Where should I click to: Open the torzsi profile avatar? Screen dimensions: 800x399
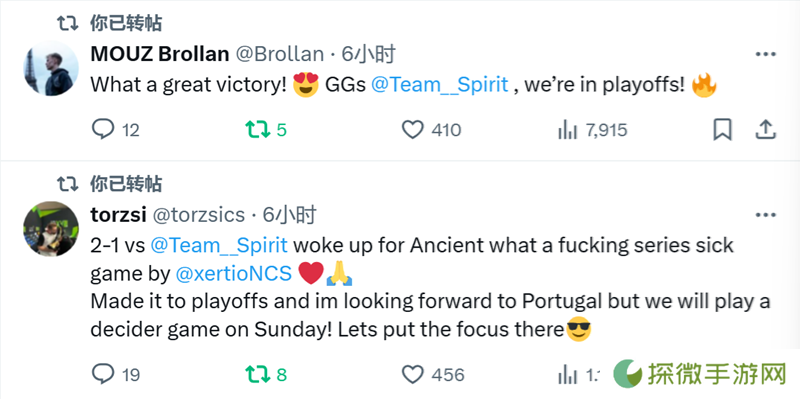coord(51,229)
